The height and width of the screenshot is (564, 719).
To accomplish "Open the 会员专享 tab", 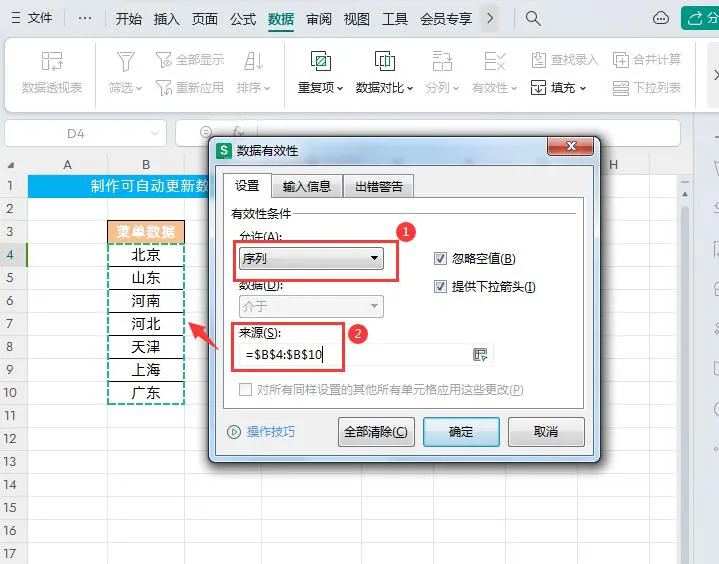I will [x=446, y=19].
